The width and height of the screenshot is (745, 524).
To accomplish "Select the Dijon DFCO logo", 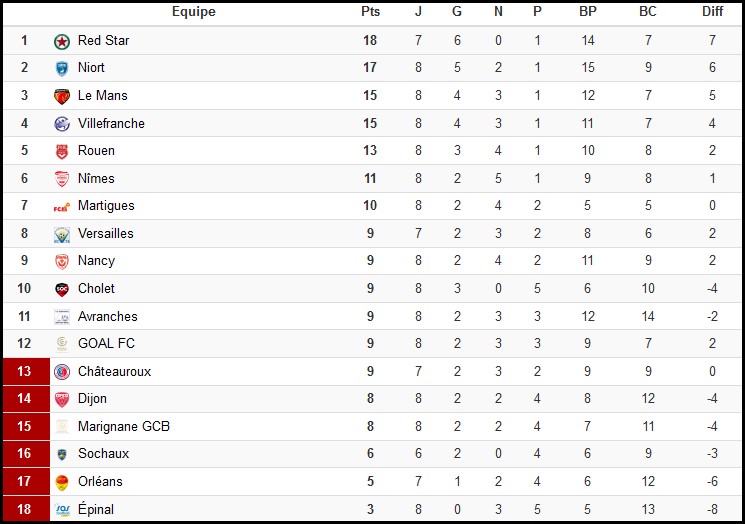I will point(62,400).
